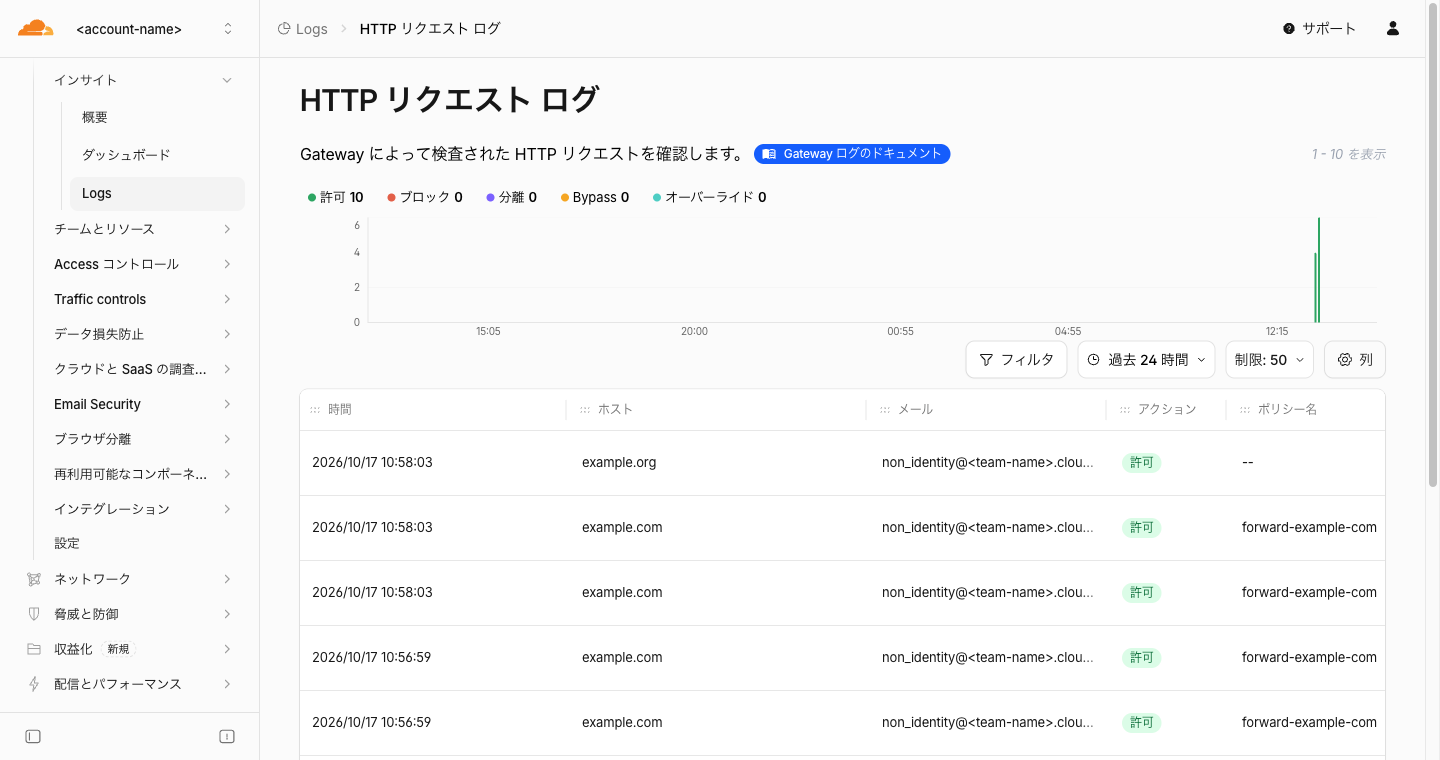Viewport: 1440px width, 760px height.
Task: Grab the drag handle of メール column
Action: click(885, 410)
